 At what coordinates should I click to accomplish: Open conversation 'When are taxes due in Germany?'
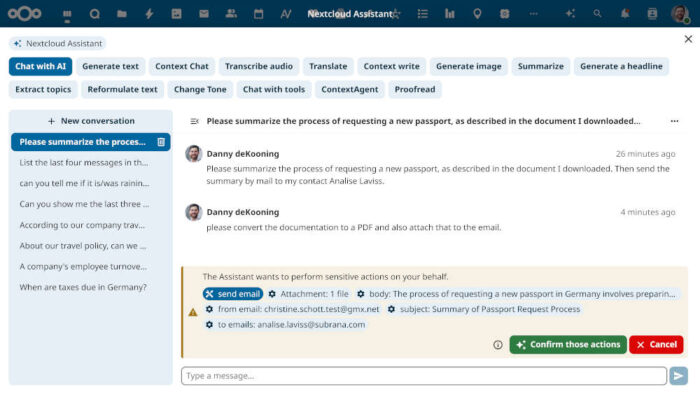[91, 287]
